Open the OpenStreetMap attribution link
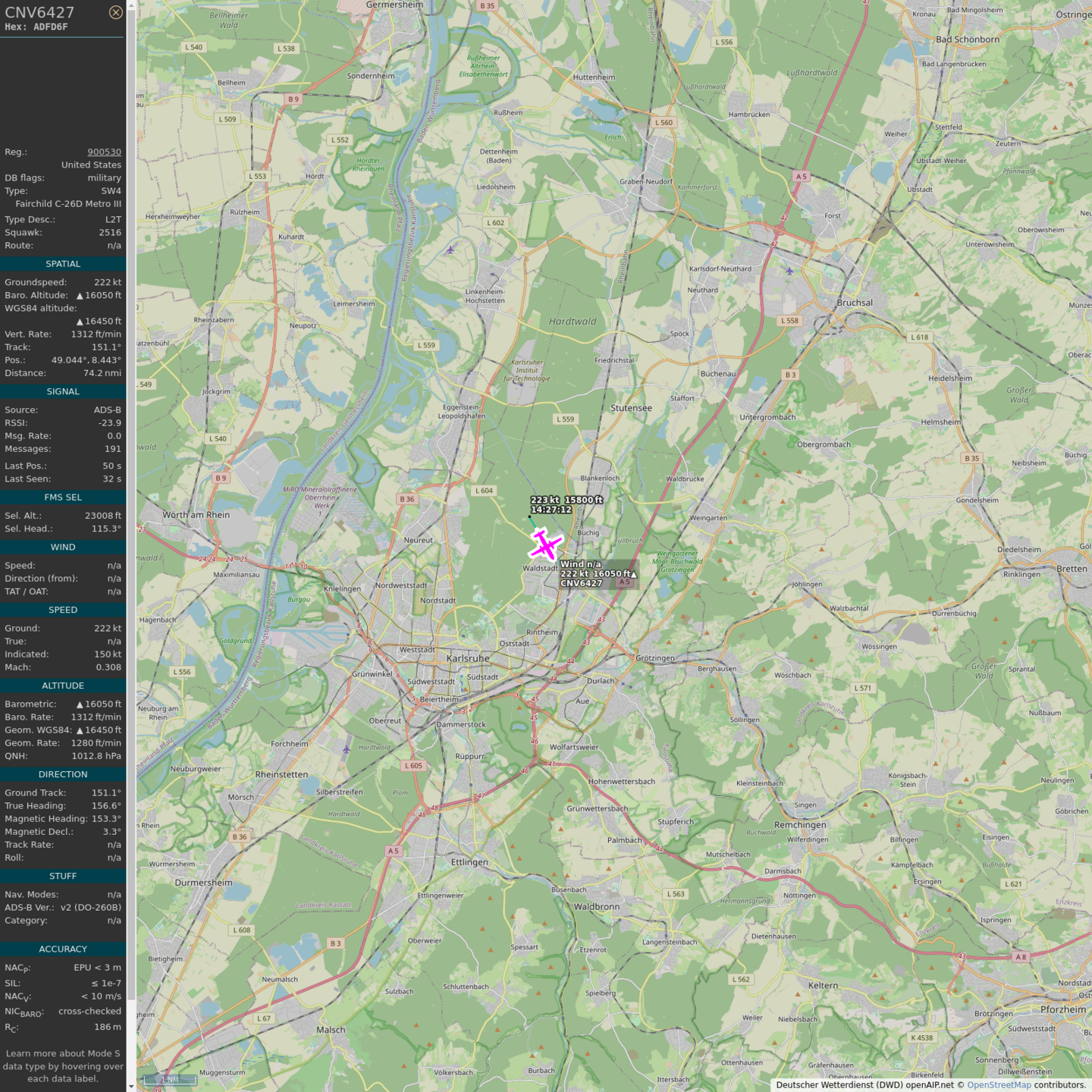Image resolution: width=1092 pixels, height=1092 pixels. click(x=998, y=1084)
